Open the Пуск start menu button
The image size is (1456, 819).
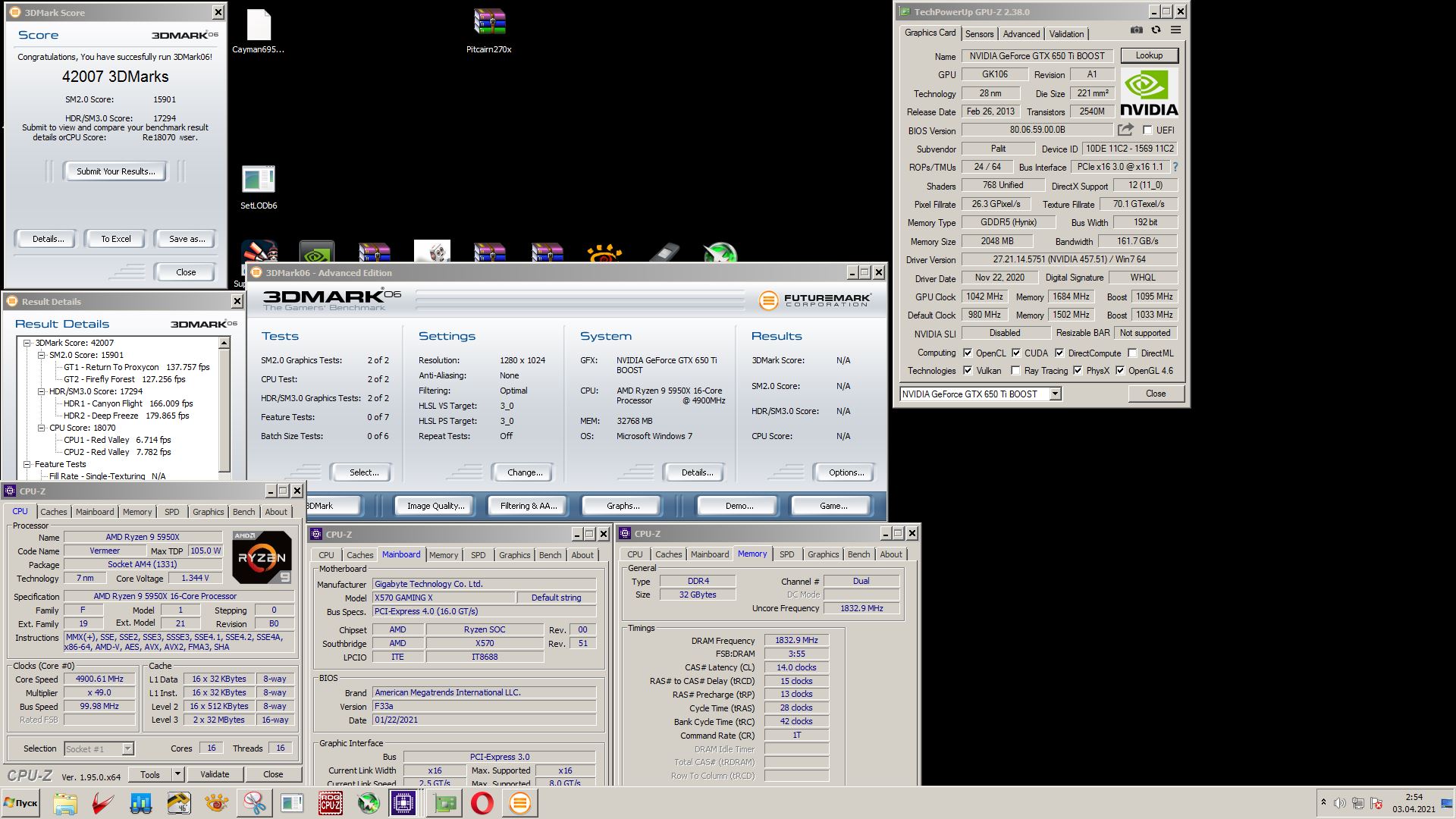(21, 803)
